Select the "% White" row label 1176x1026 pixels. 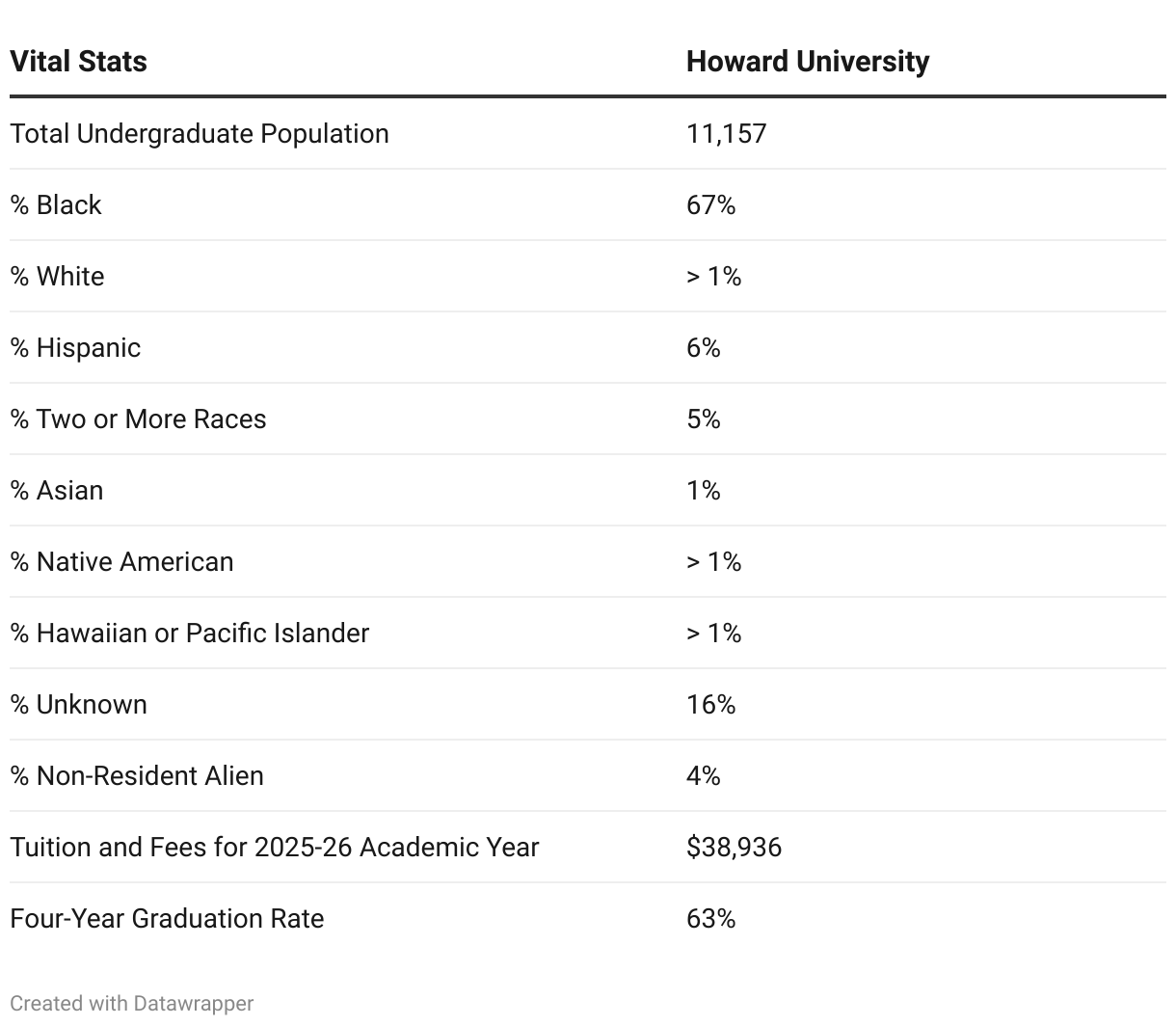(x=57, y=276)
